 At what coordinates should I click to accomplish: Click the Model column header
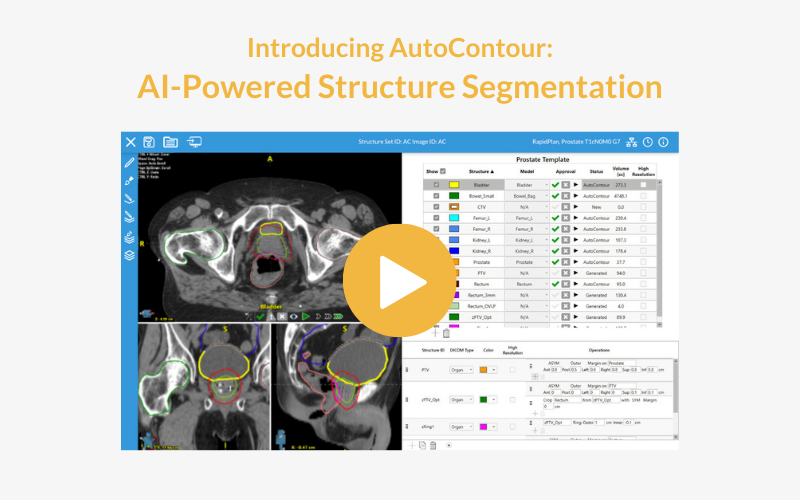527,171
